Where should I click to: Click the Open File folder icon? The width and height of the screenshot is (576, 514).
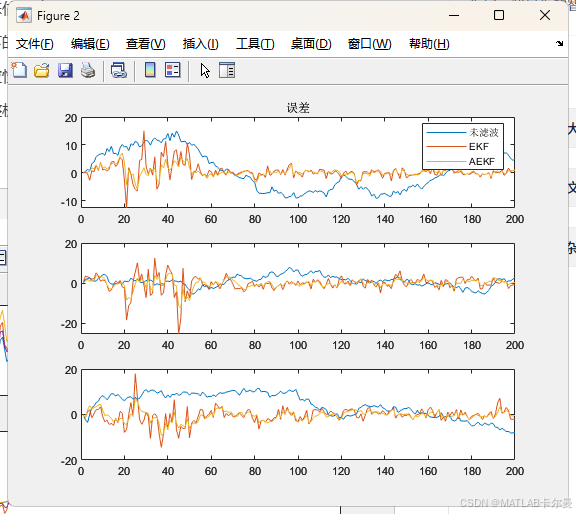point(42,70)
